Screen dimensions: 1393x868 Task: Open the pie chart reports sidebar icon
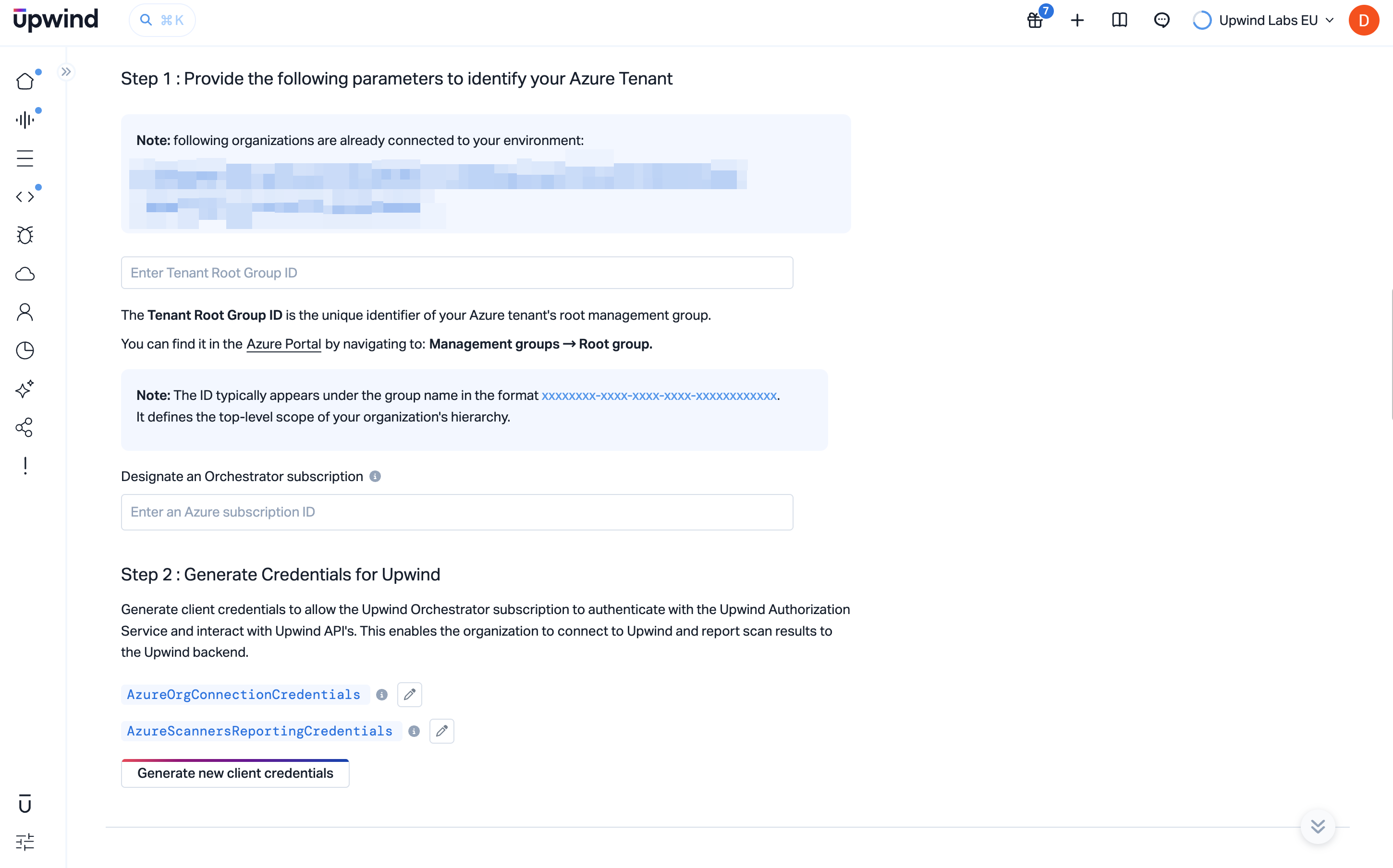pyautogui.click(x=24, y=351)
